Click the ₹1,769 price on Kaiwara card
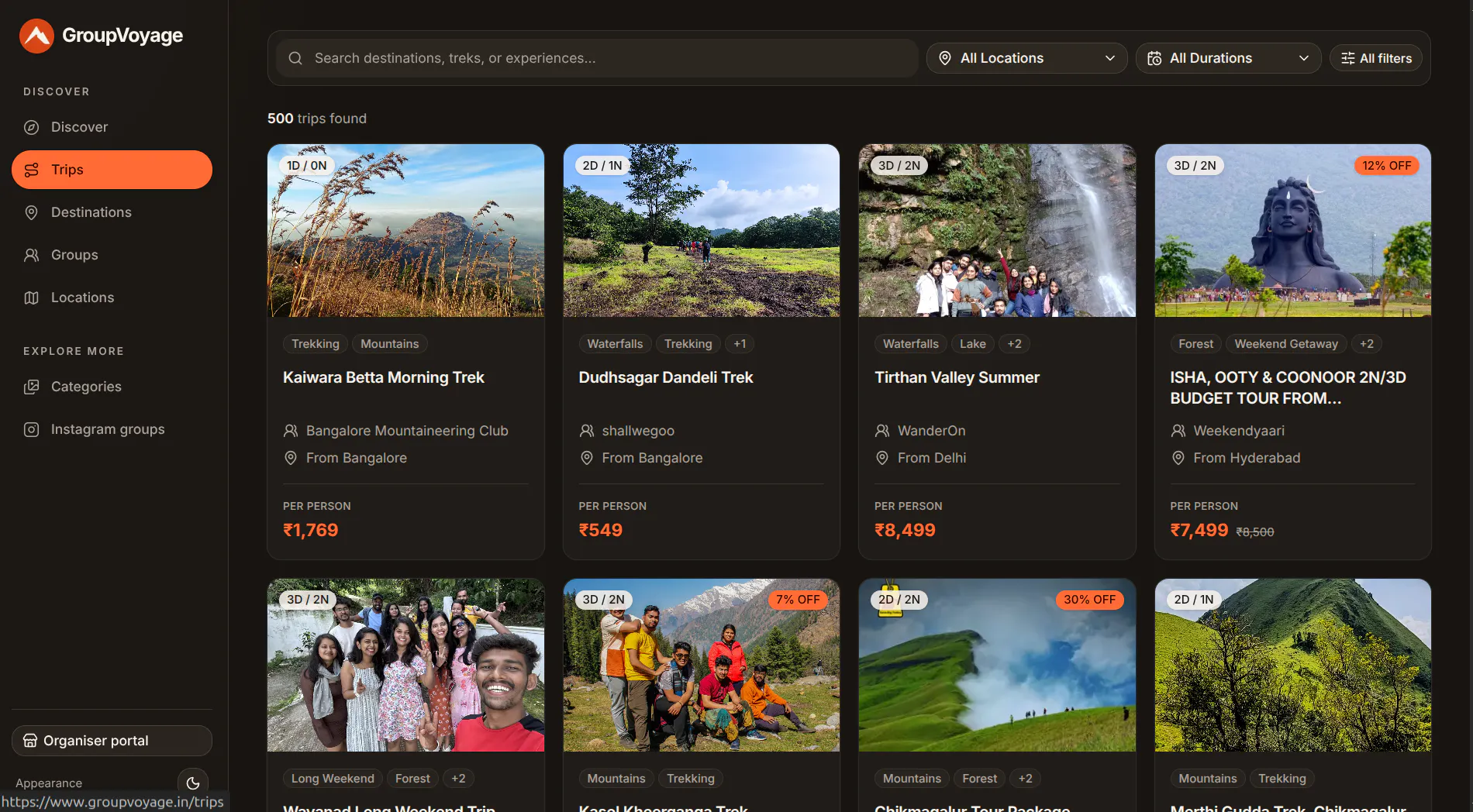 [x=311, y=530]
